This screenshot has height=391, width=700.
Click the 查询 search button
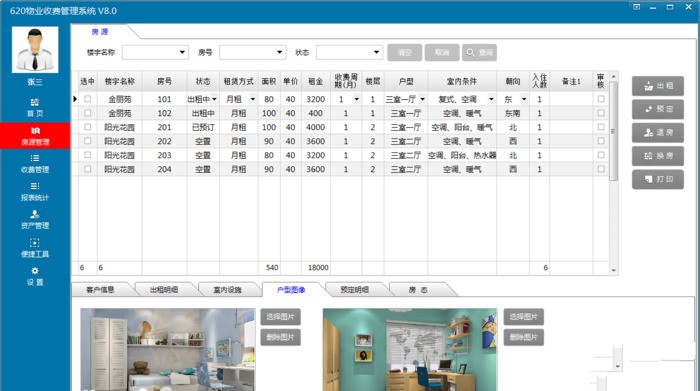(x=479, y=52)
